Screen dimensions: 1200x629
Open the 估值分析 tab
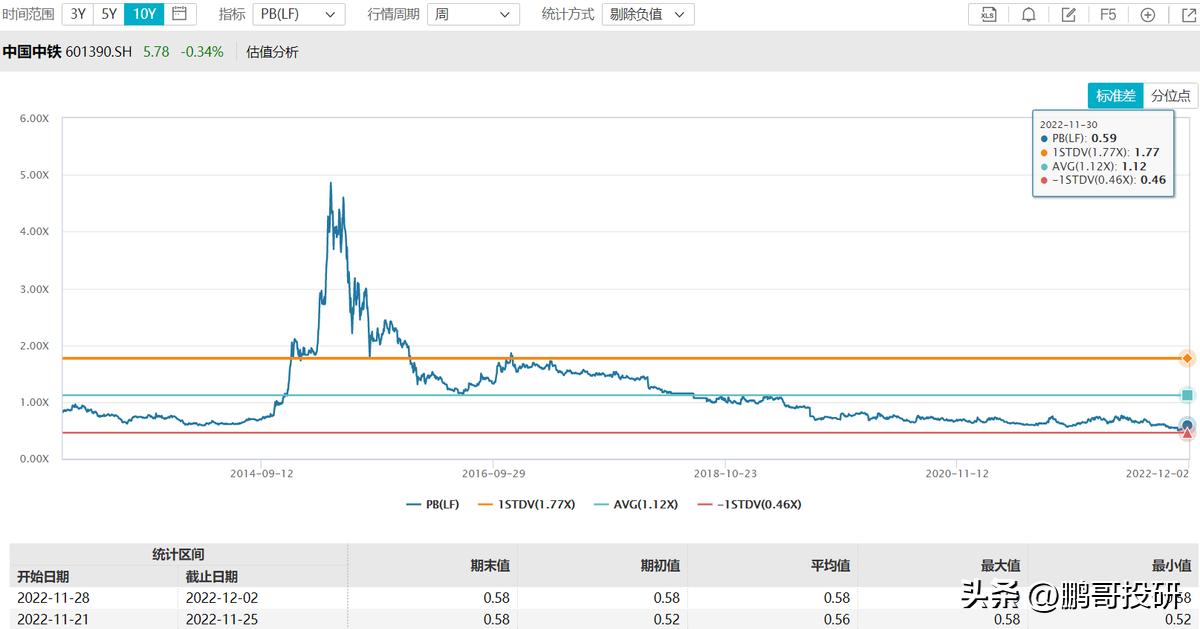[x=270, y=50]
